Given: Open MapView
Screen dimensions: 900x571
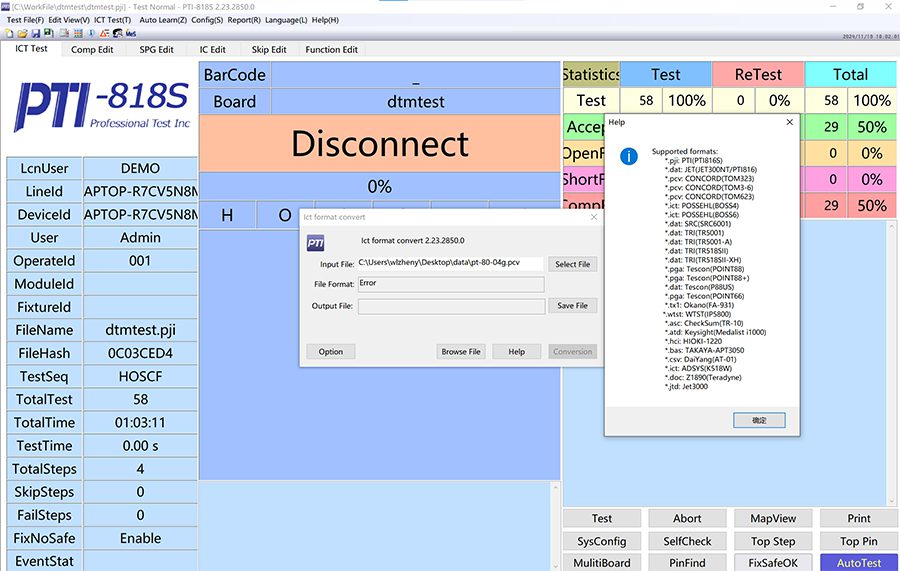Looking at the screenshot, I should pyautogui.click(x=773, y=518).
